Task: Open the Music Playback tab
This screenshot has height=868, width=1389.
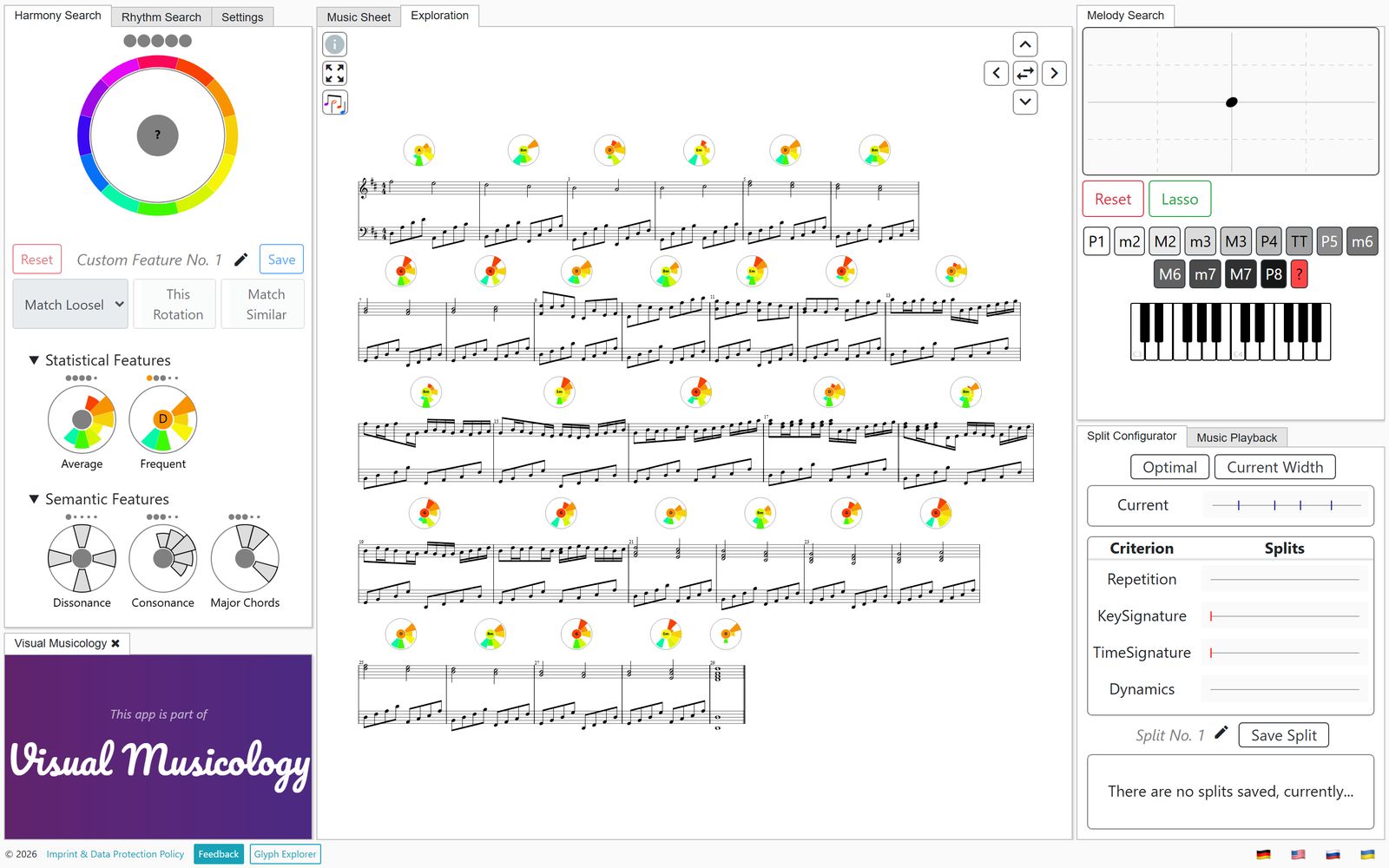Action: (x=1236, y=437)
